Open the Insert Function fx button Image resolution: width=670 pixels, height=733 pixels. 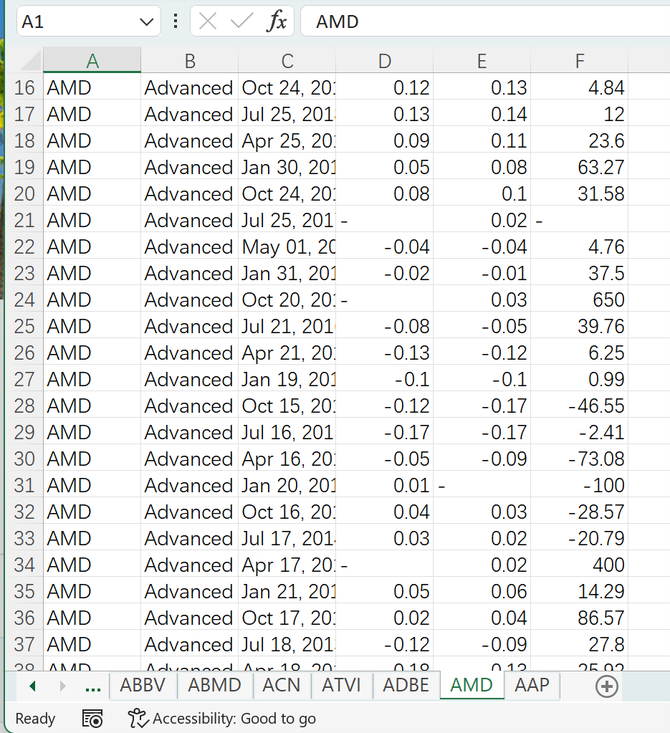pyautogui.click(x=276, y=22)
